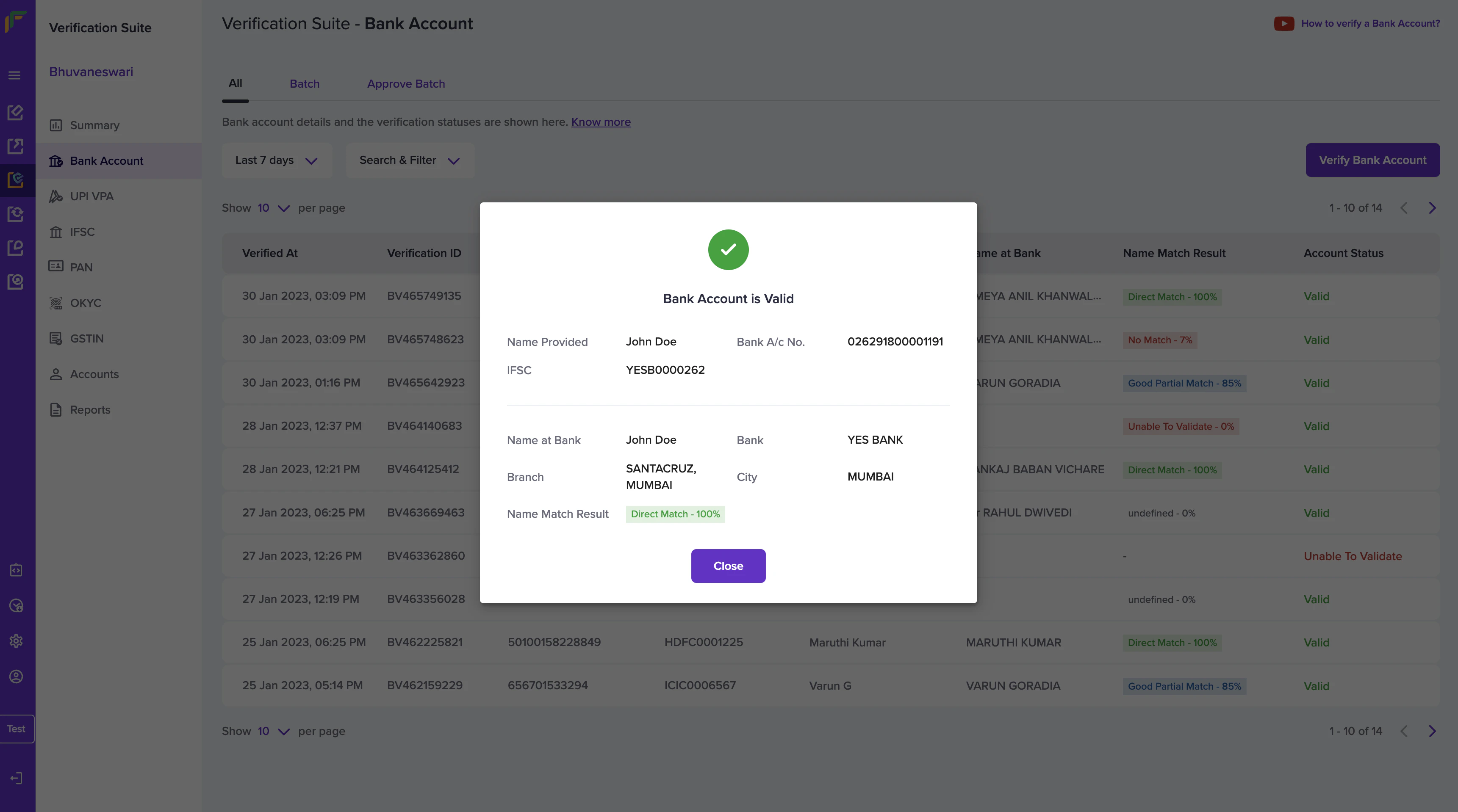Switch to the Batch tab
This screenshot has height=812, width=1458.
tap(305, 84)
